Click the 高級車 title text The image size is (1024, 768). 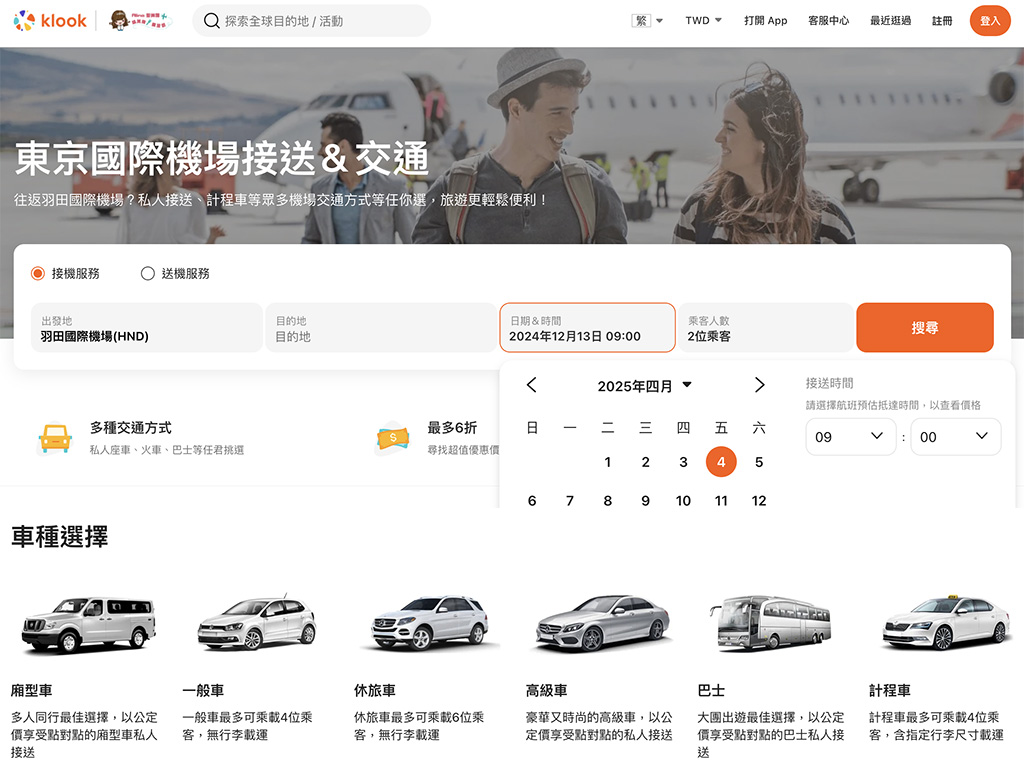547,690
